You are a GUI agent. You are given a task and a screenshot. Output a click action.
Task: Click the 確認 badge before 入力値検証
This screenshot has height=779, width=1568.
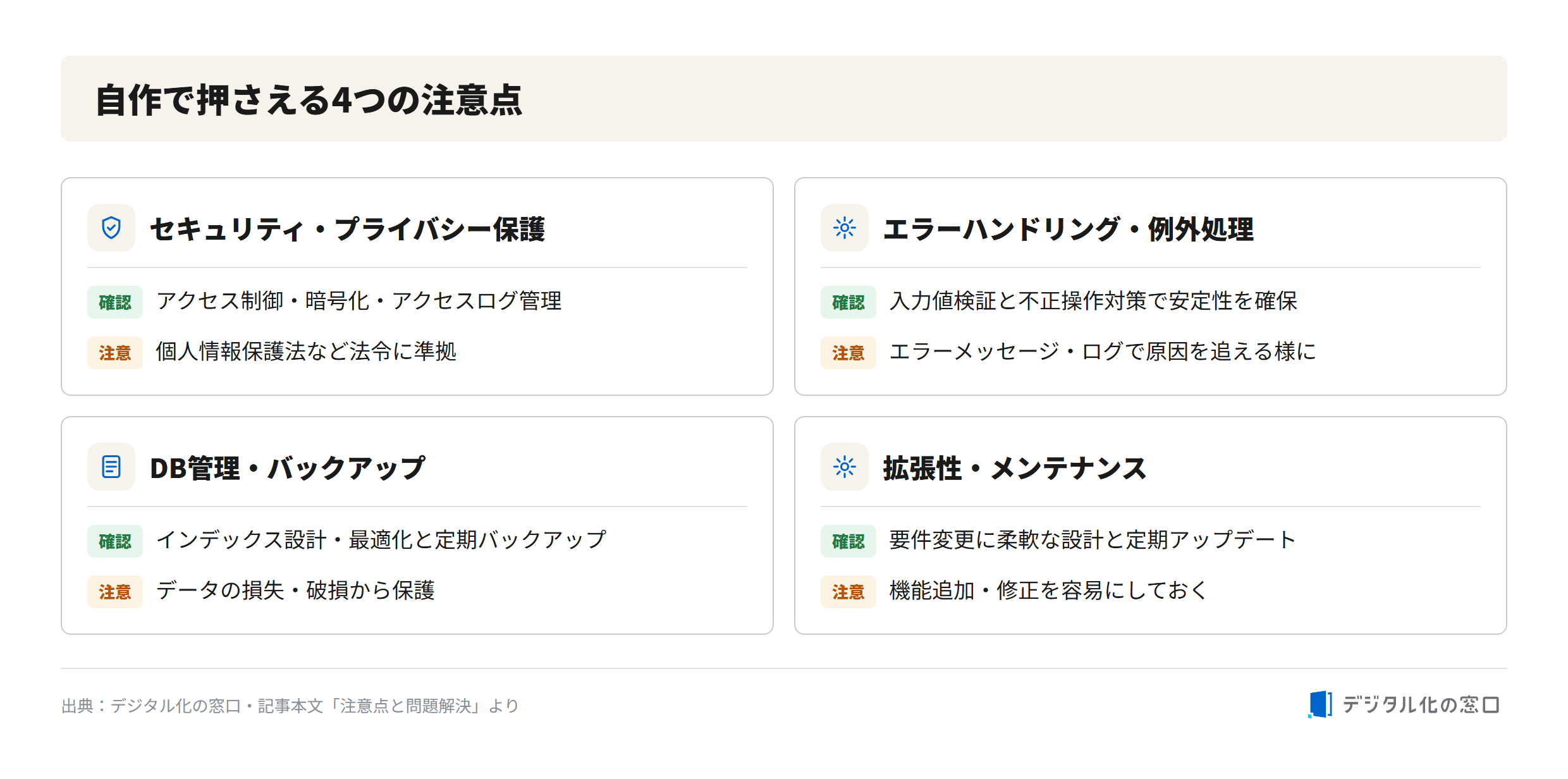pyautogui.click(x=848, y=302)
